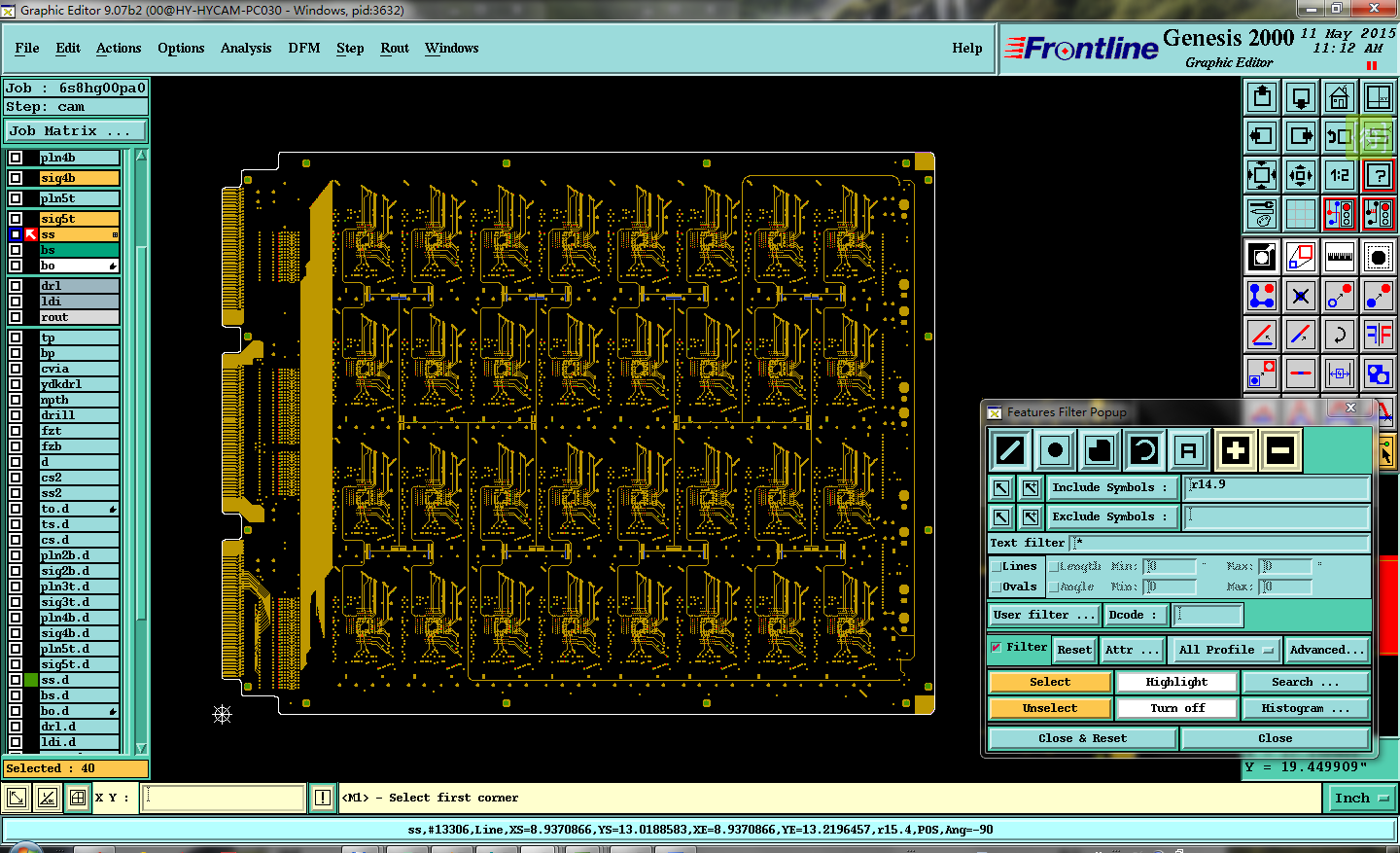Click the Pan Down view icon
Image resolution: width=1400 pixels, height=853 pixels.
[1301, 97]
